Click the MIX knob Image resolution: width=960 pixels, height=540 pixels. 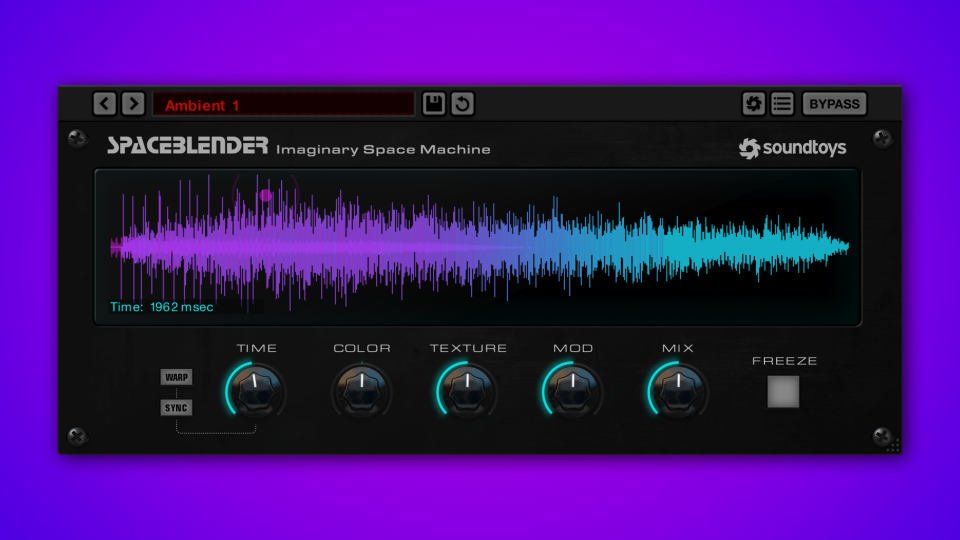(678, 391)
